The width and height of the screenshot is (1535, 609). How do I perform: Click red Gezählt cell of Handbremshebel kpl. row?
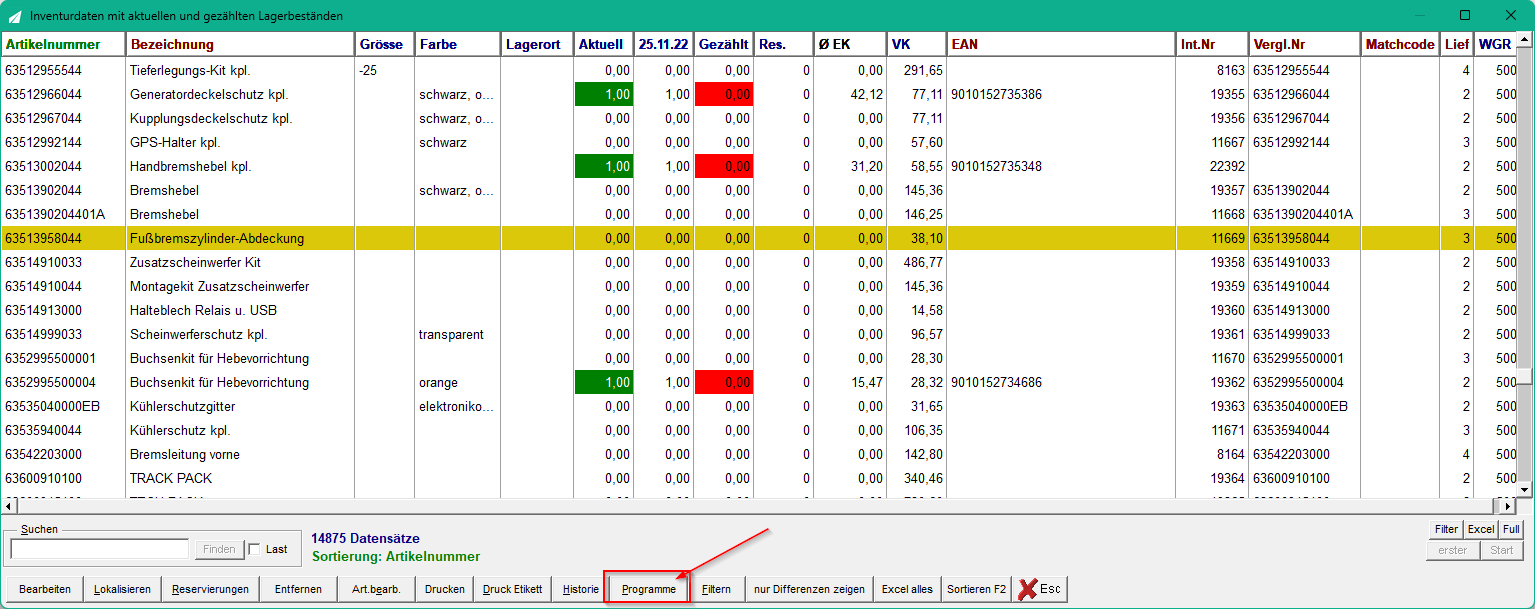(x=725, y=166)
